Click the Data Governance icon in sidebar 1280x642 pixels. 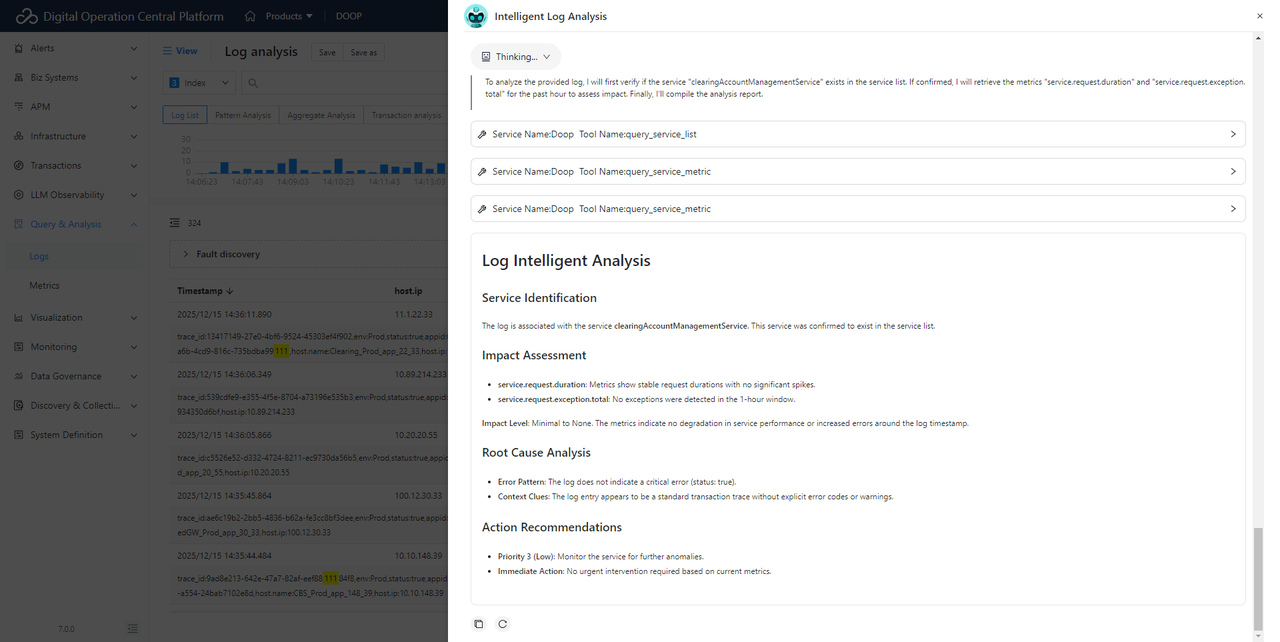(20, 376)
